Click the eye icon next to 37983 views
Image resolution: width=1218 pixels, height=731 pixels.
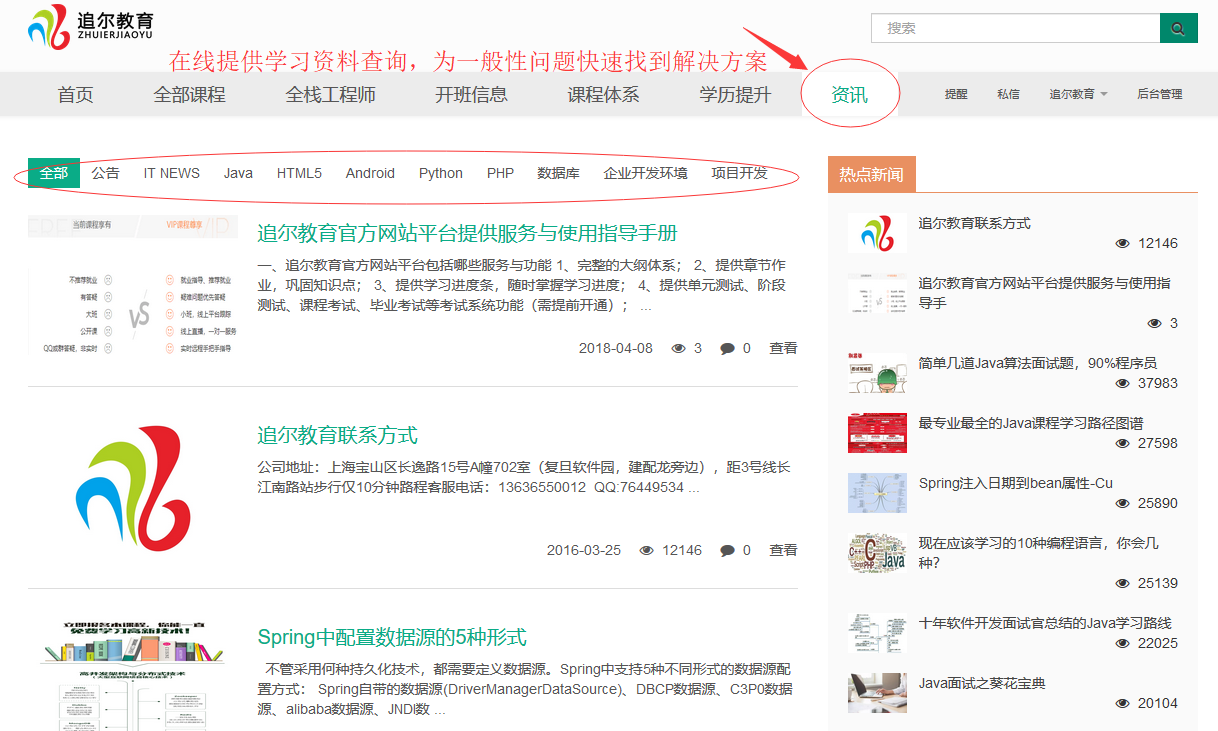coord(1123,384)
